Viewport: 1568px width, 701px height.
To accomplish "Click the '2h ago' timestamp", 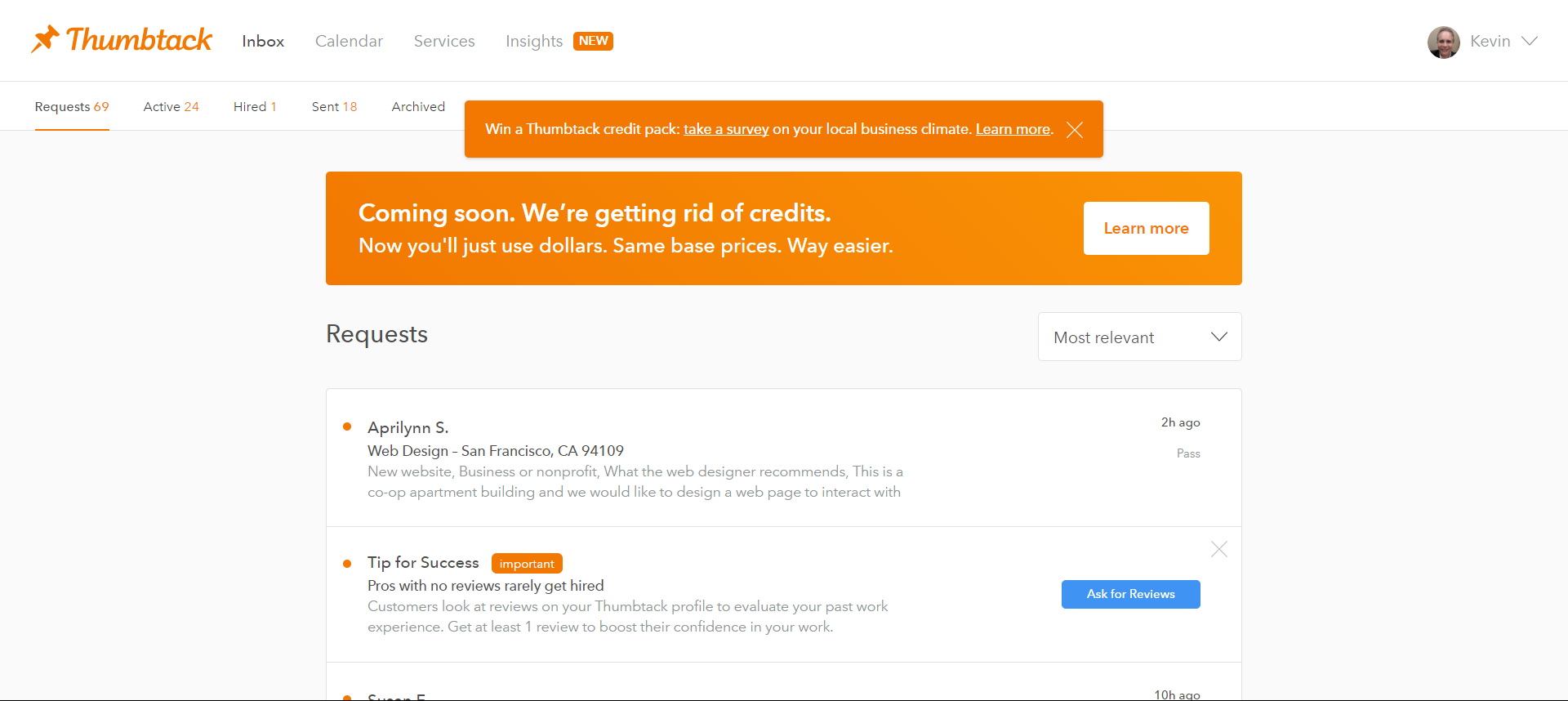I will 1181,422.
